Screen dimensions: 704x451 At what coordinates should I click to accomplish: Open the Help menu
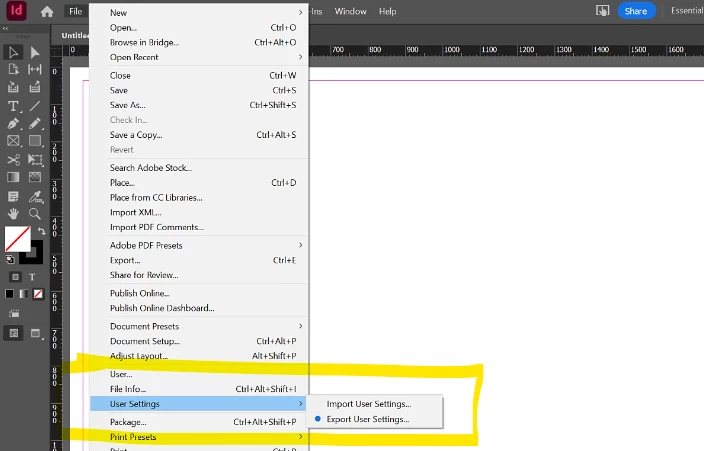(387, 11)
